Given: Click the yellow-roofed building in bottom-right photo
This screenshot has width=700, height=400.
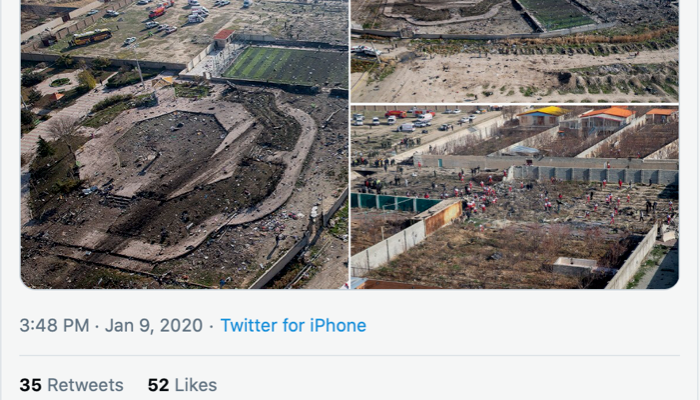Looking at the screenshot, I should tap(542, 116).
